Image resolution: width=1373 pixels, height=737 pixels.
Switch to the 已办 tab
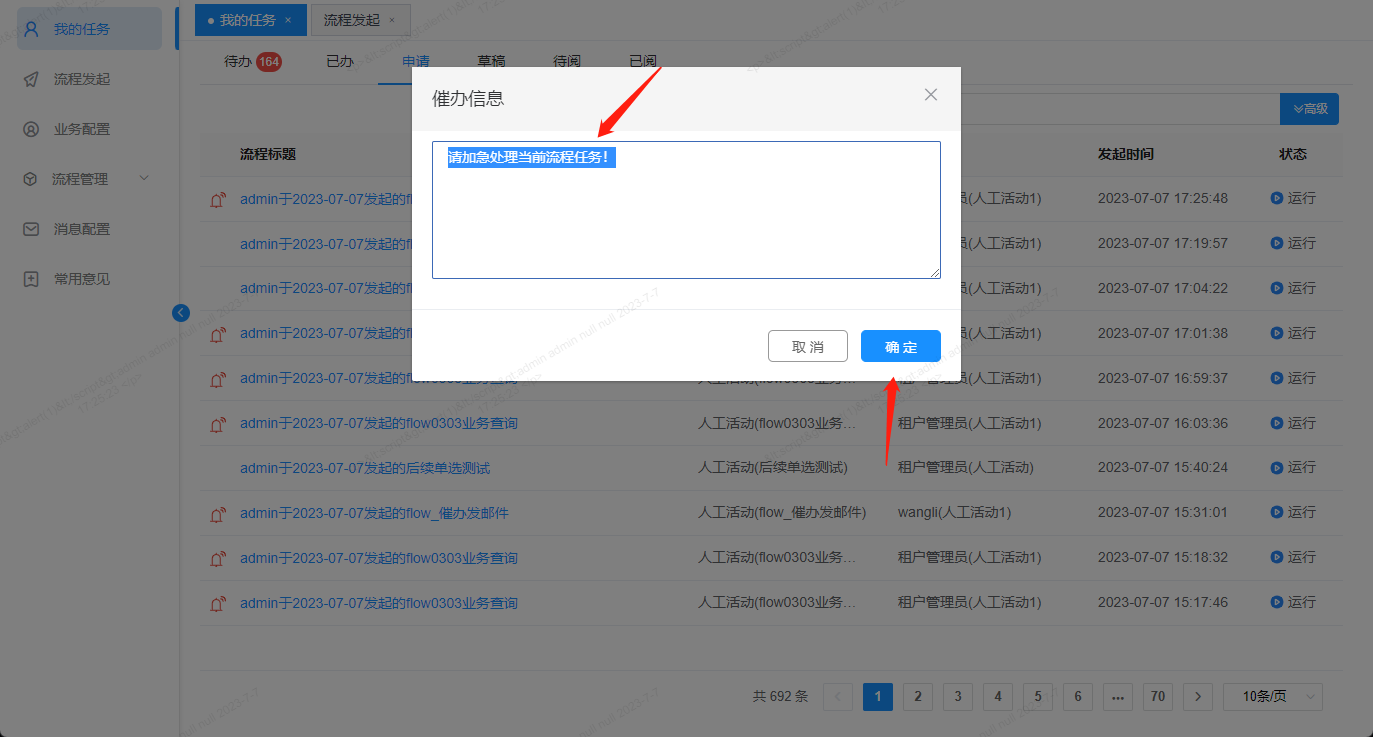click(x=339, y=60)
